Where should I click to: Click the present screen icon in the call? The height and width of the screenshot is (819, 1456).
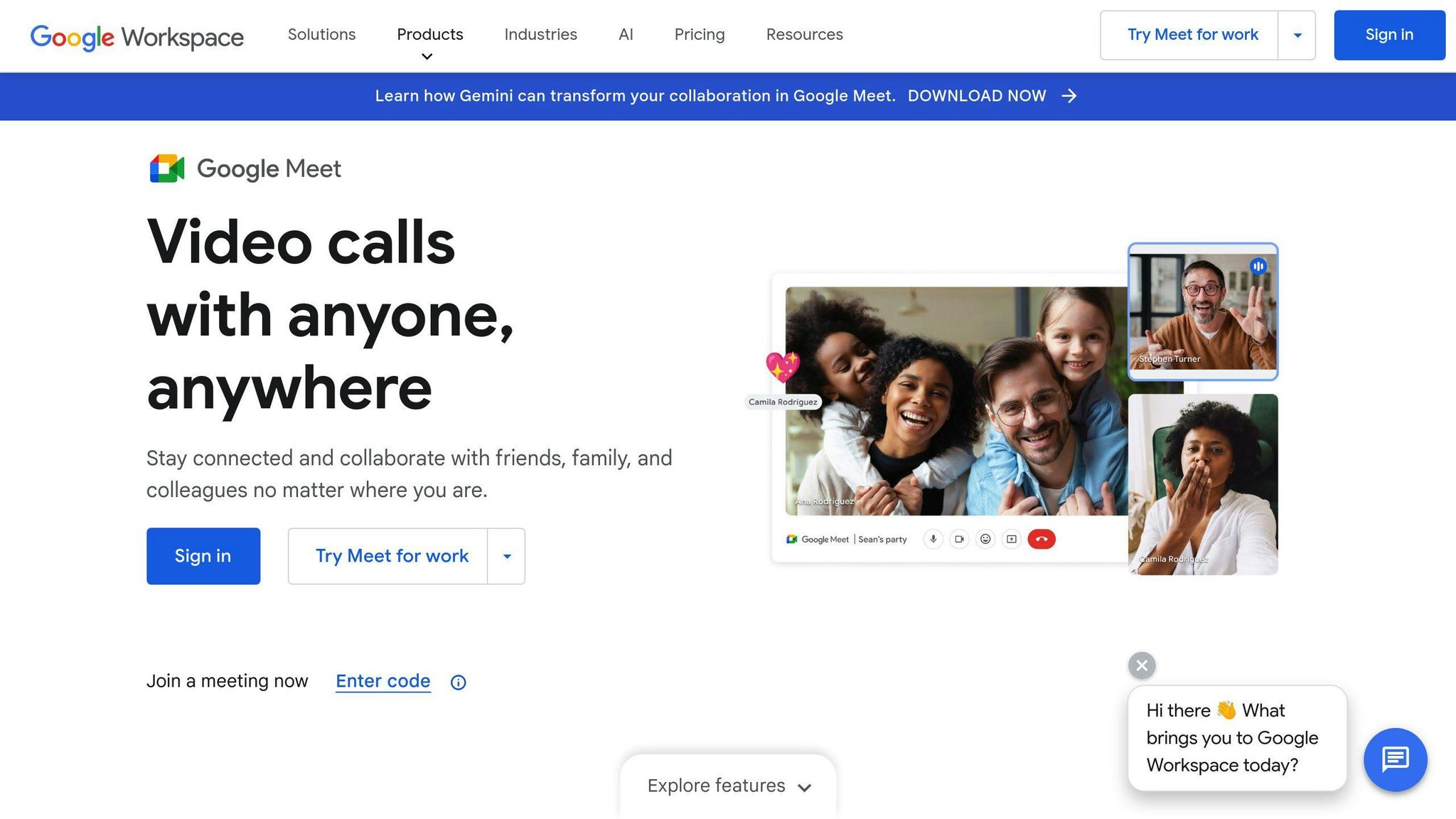pyautogui.click(x=1011, y=539)
